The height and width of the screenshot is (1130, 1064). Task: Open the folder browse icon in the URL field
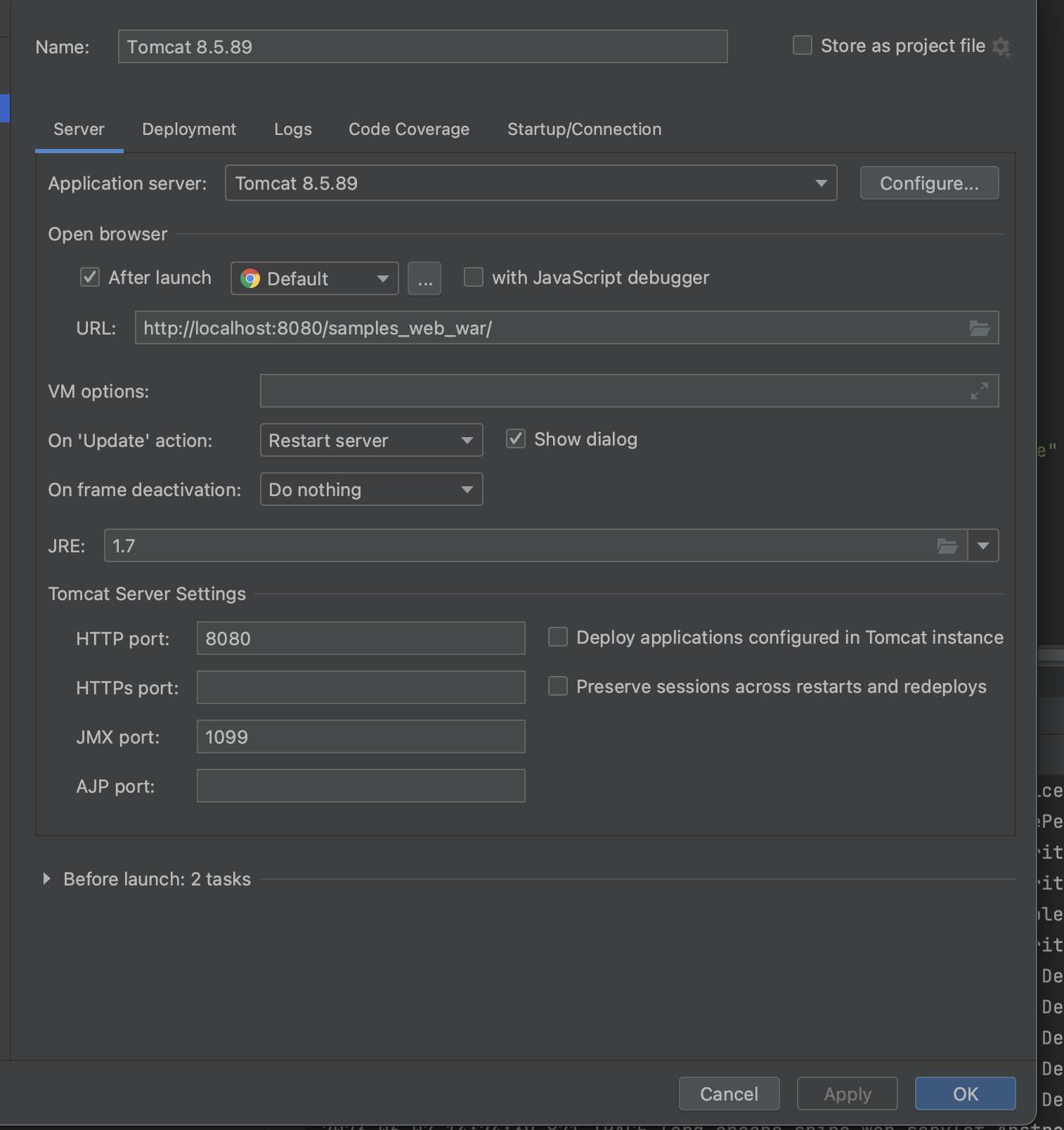[x=980, y=328]
